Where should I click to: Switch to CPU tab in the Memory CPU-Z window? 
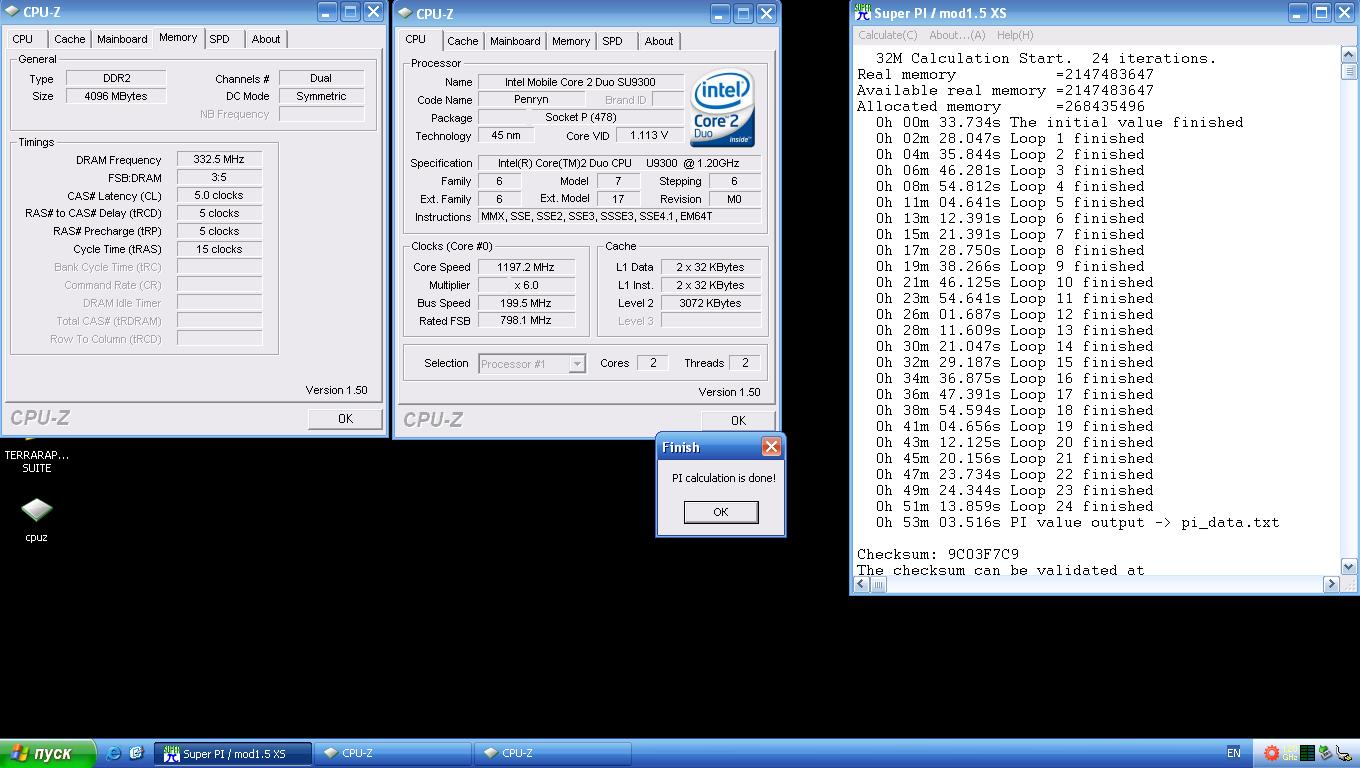[x=22, y=39]
